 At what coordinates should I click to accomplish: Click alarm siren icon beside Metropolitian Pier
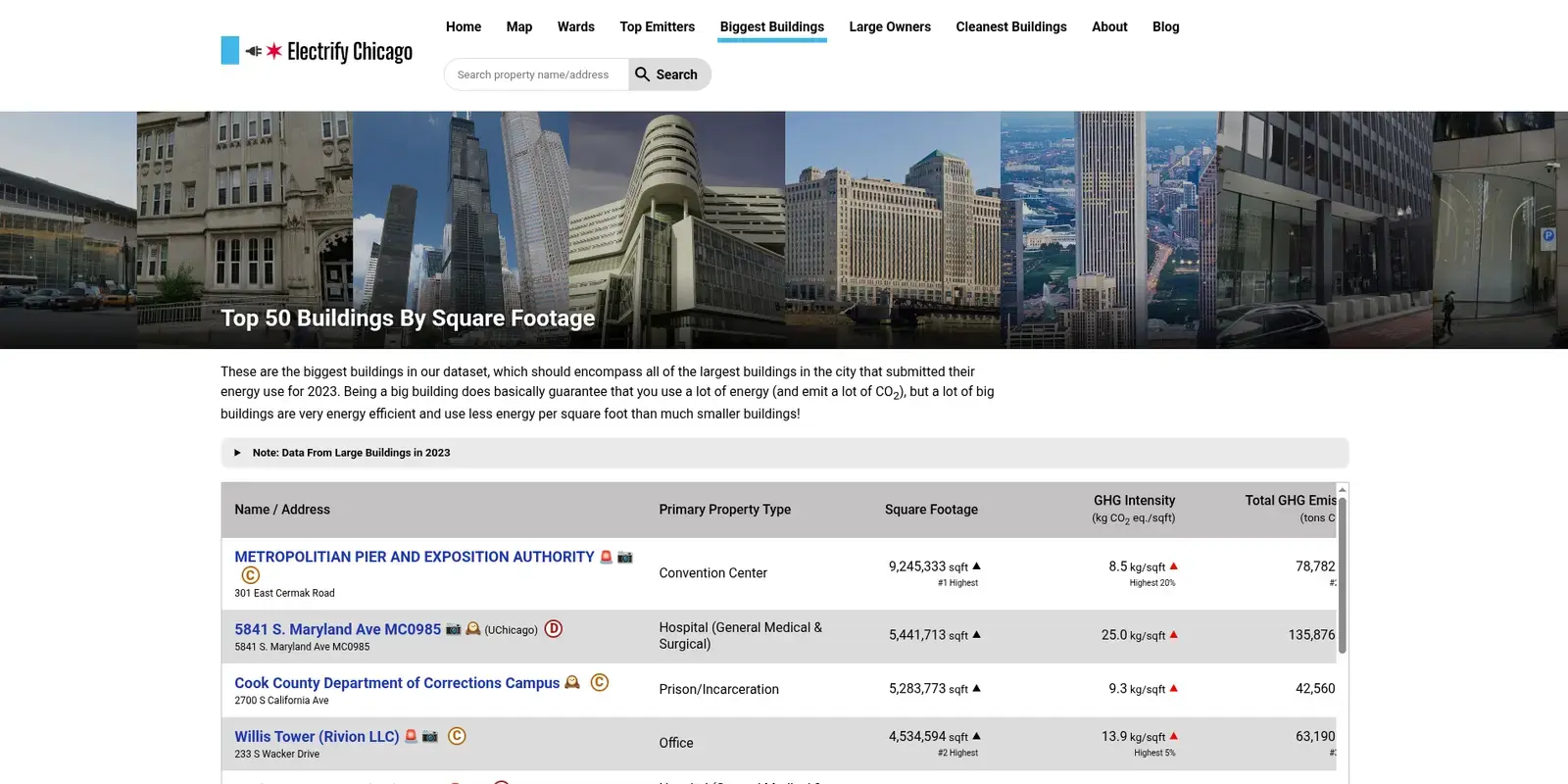[x=606, y=557]
